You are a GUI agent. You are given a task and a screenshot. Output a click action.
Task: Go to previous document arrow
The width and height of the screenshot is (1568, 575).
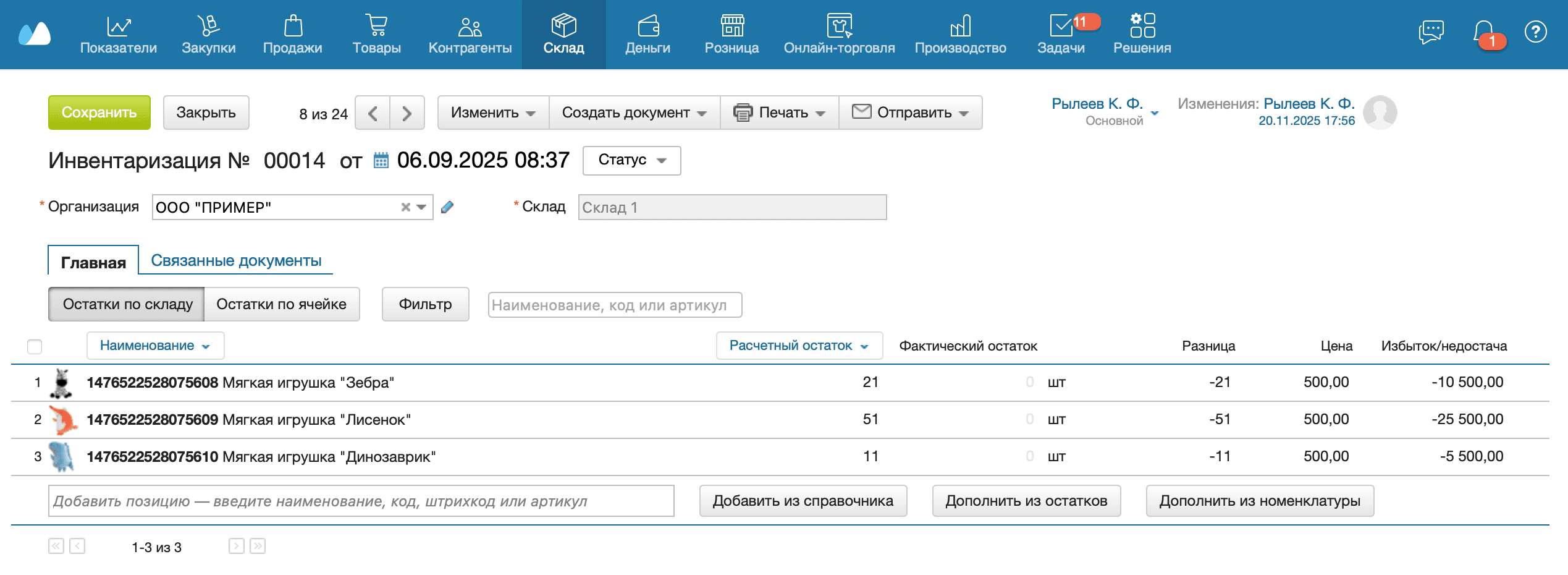pyautogui.click(x=373, y=113)
